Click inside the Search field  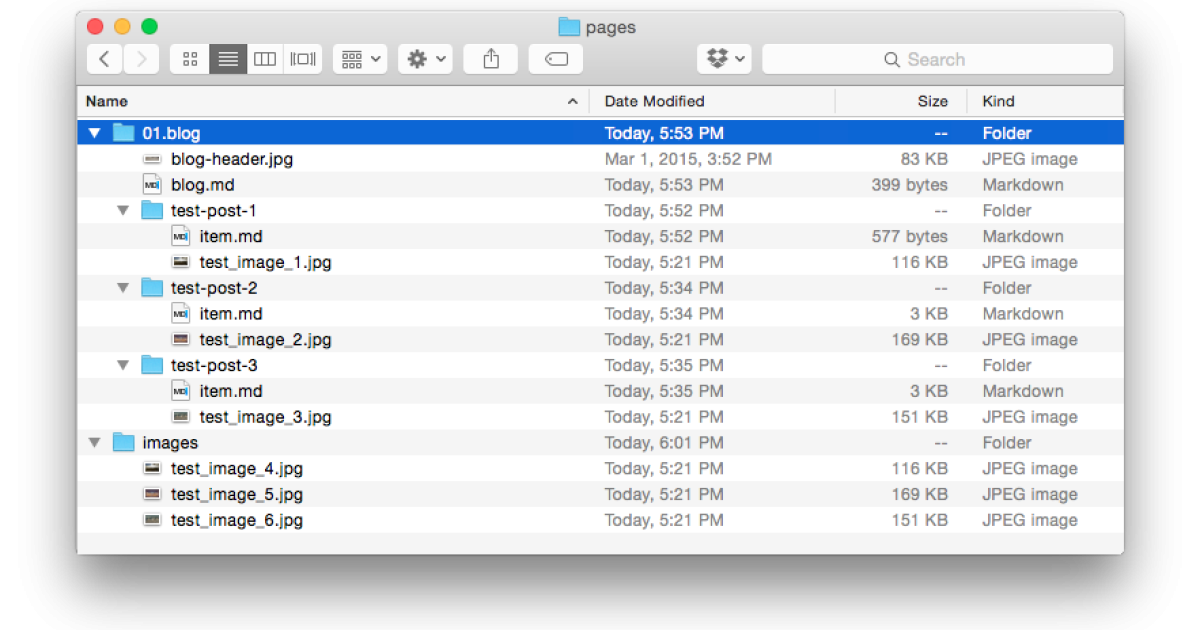pos(936,59)
